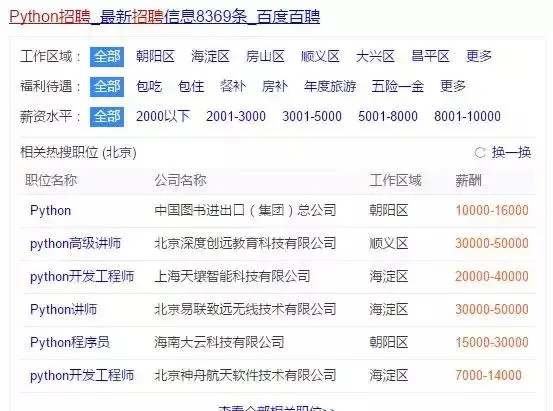Open the Python讲师 job title
This screenshot has height=411, width=553.
(x=63, y=310)
